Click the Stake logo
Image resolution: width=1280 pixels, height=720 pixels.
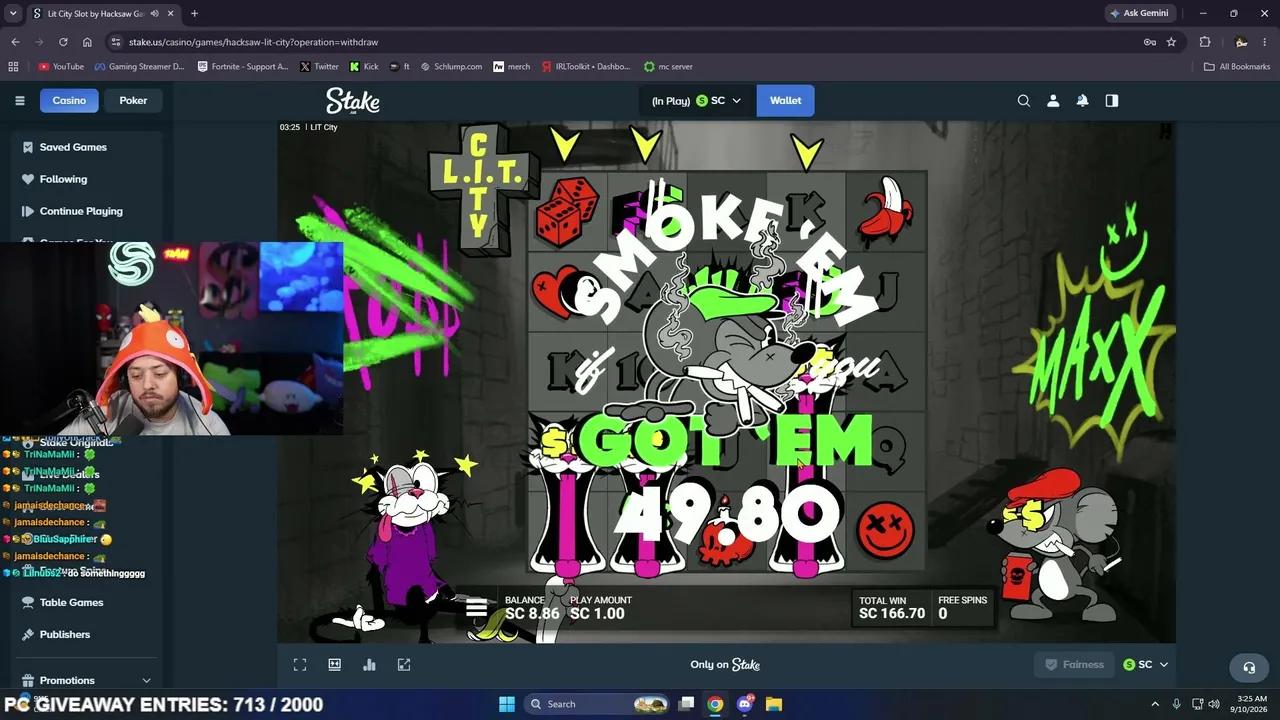352,100
